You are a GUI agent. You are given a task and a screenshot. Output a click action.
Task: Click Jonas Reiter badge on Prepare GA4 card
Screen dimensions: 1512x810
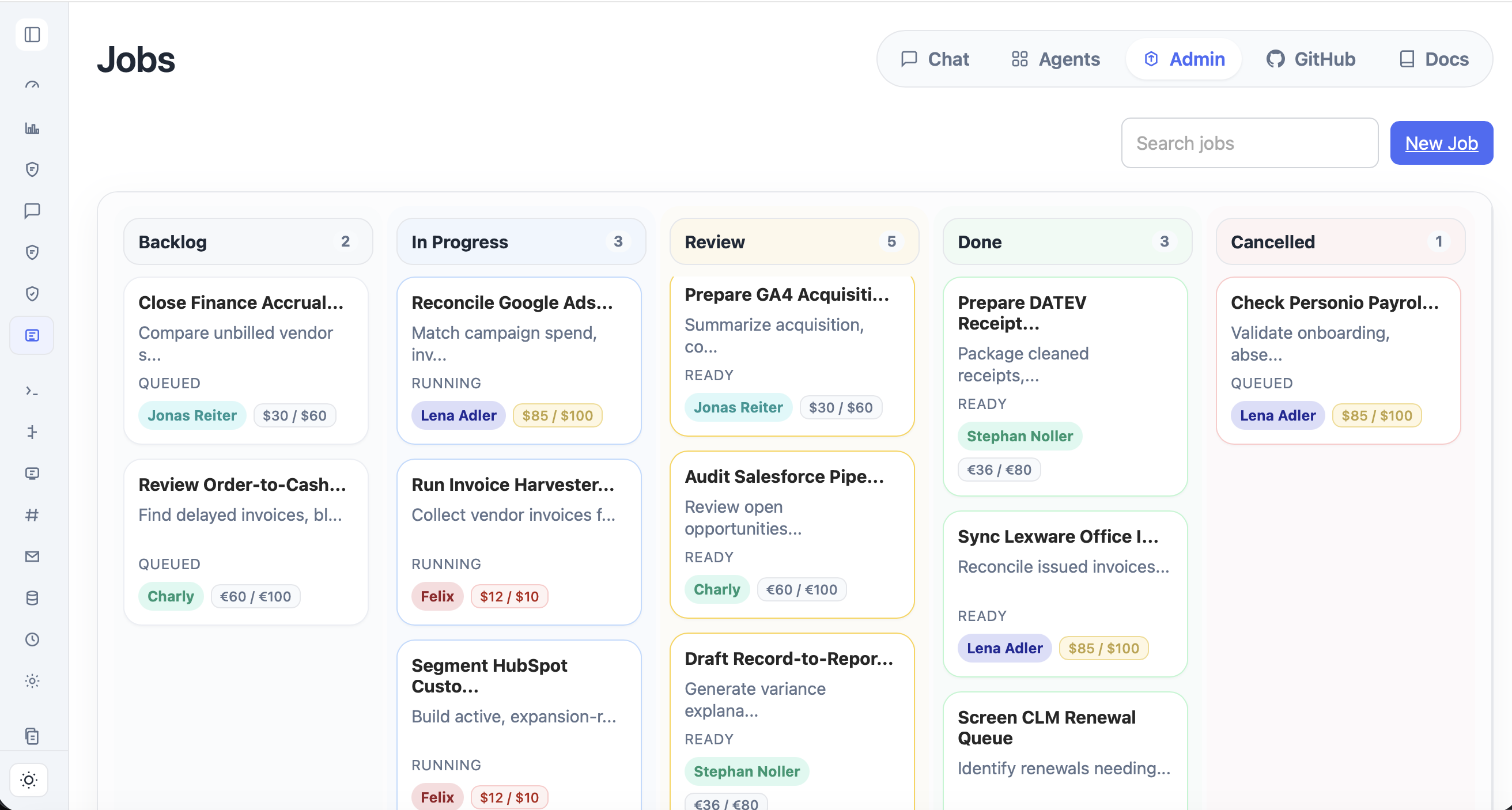coord(738,407)
